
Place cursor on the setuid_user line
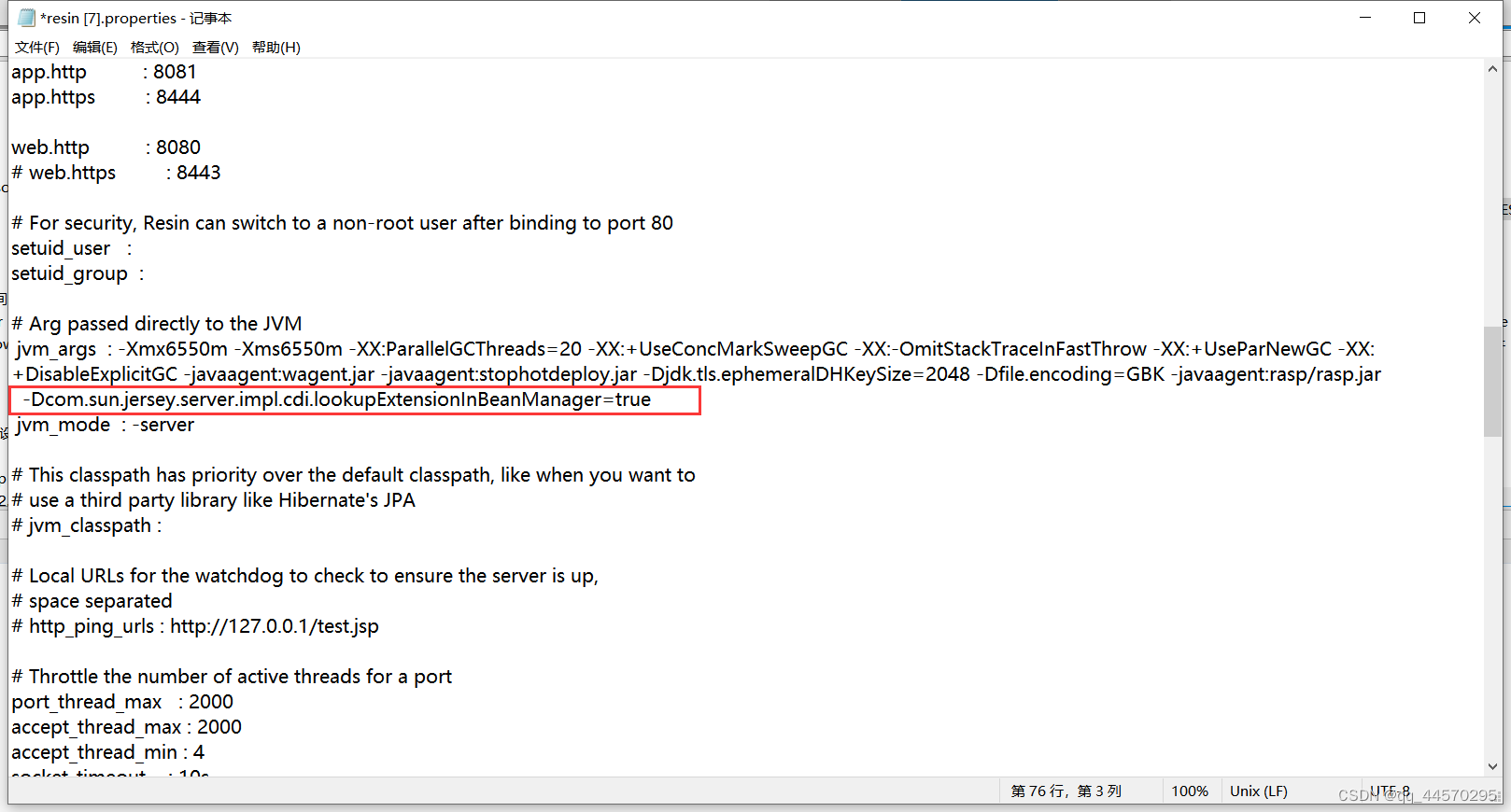pyautogui.click(x=72, y=248)
